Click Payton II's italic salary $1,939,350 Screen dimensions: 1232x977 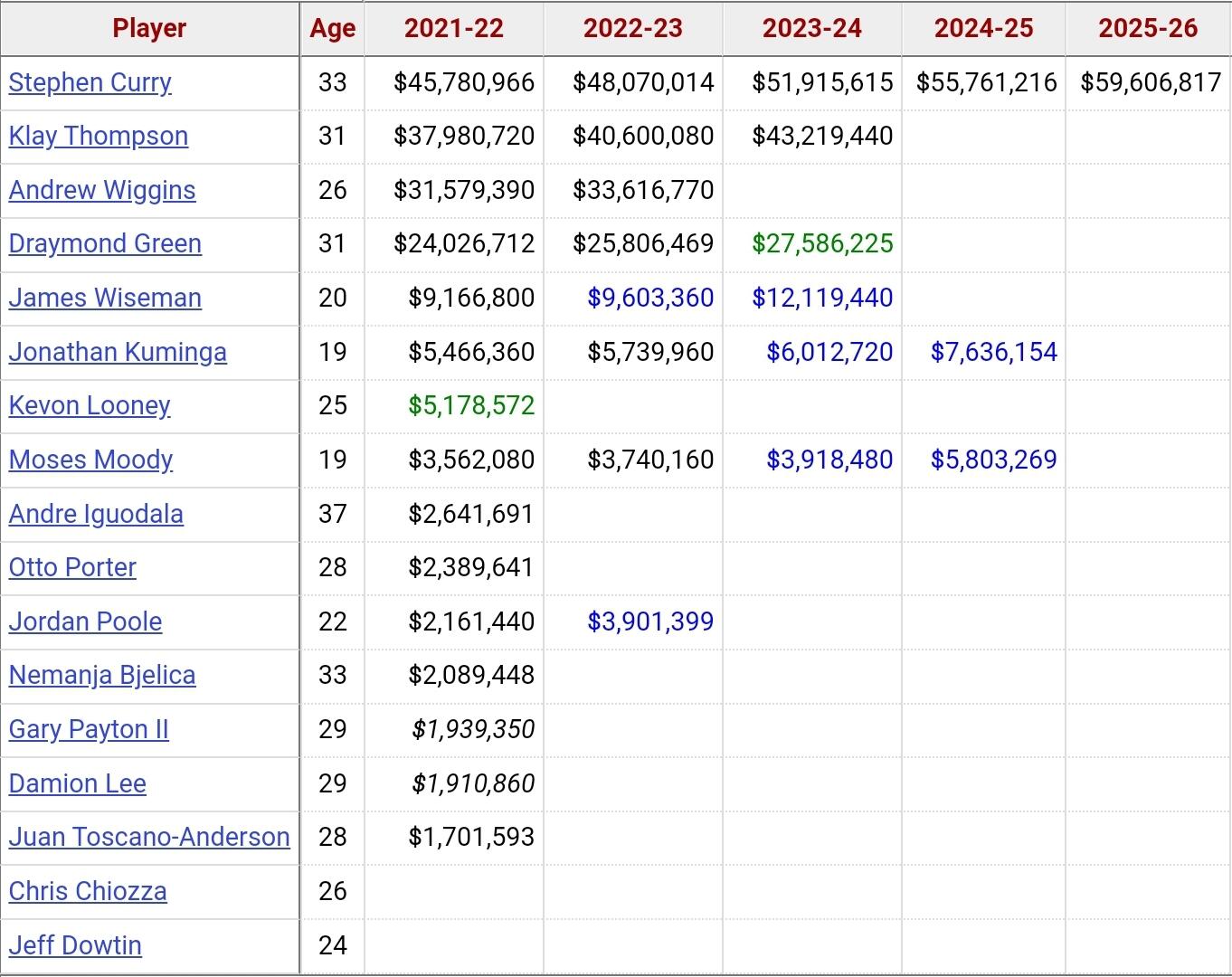pos(473,729)
